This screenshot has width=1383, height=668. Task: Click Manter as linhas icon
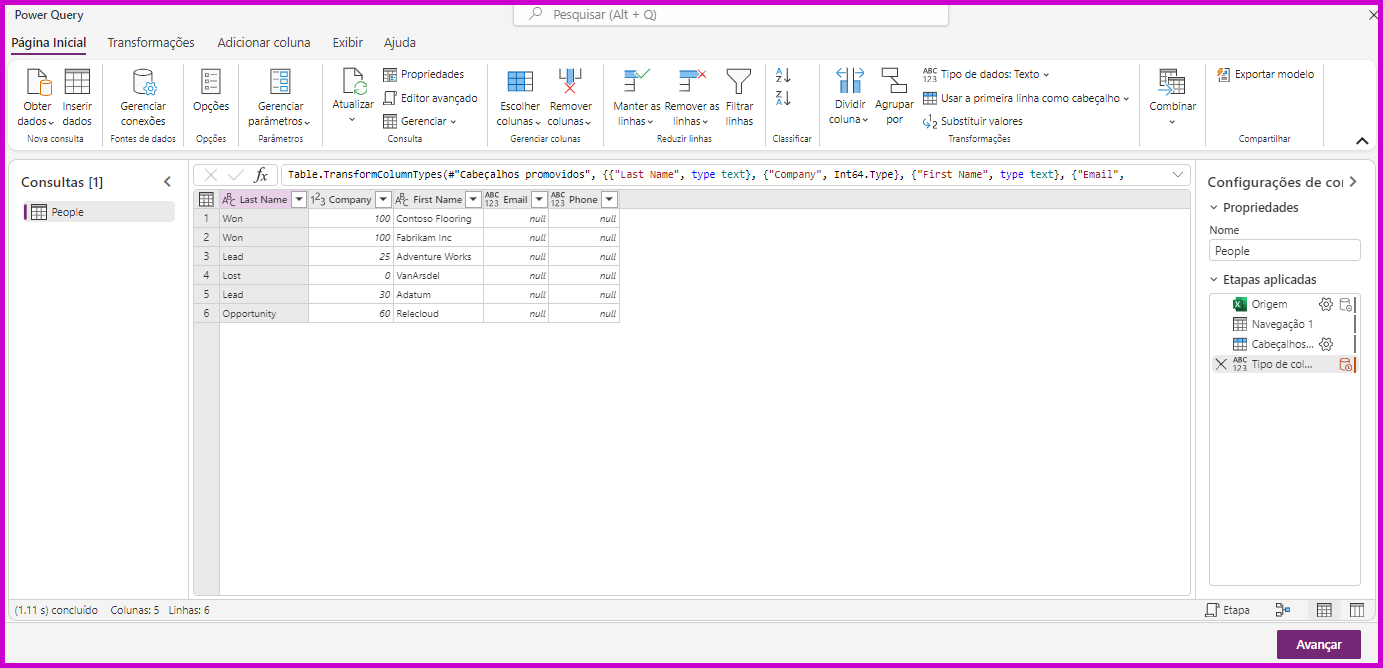(637, 82)
